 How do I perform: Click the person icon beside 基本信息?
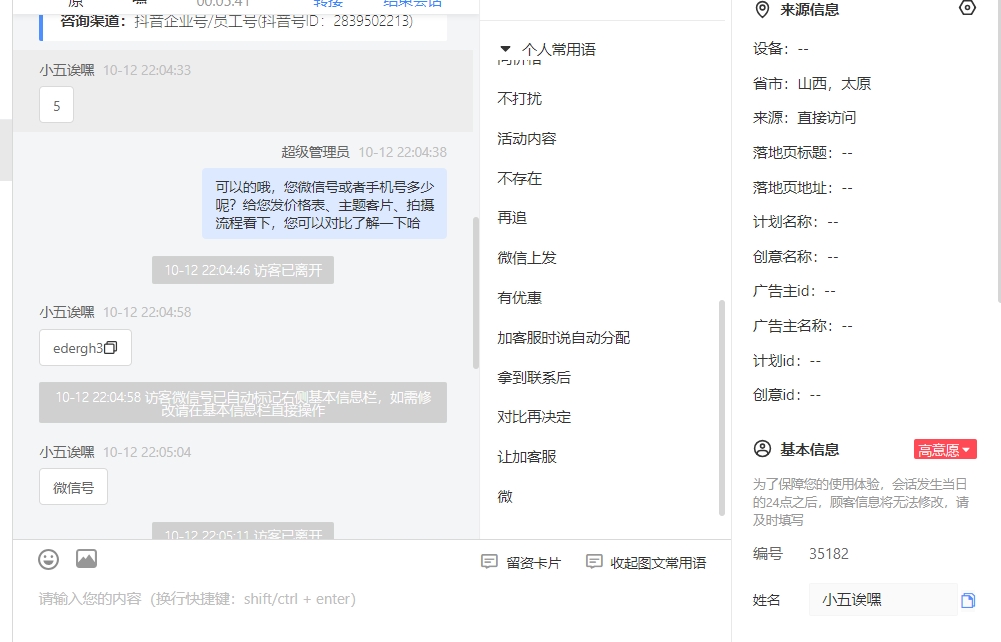762,449
